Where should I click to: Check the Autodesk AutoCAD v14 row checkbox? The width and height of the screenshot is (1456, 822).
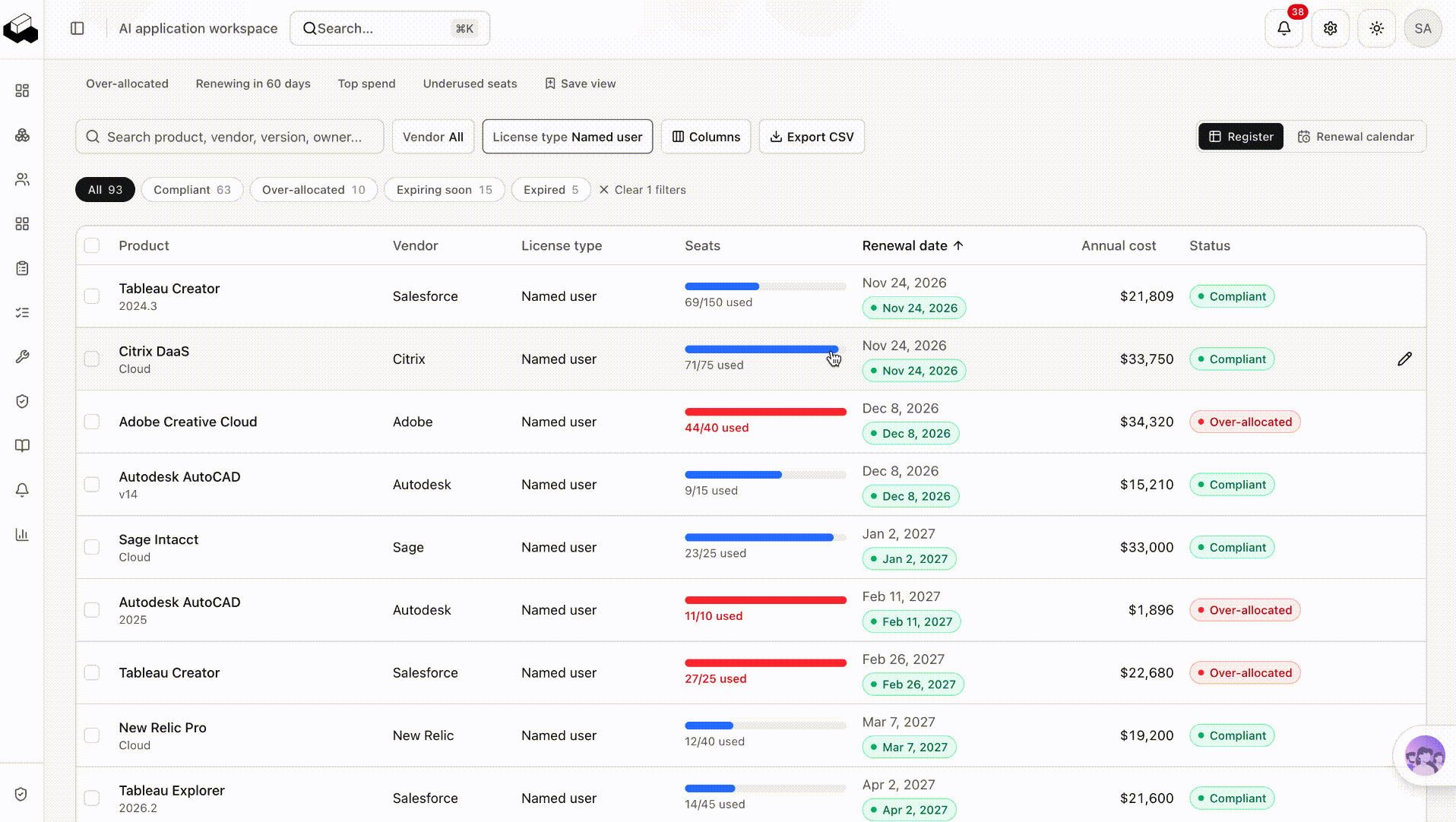pyautogui.click(x=92, y=485)
